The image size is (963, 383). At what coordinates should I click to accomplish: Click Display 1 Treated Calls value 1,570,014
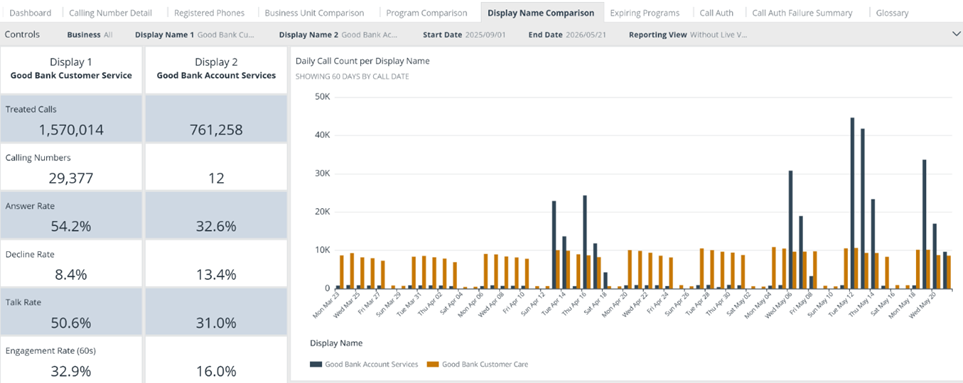[x=71, y=130]
